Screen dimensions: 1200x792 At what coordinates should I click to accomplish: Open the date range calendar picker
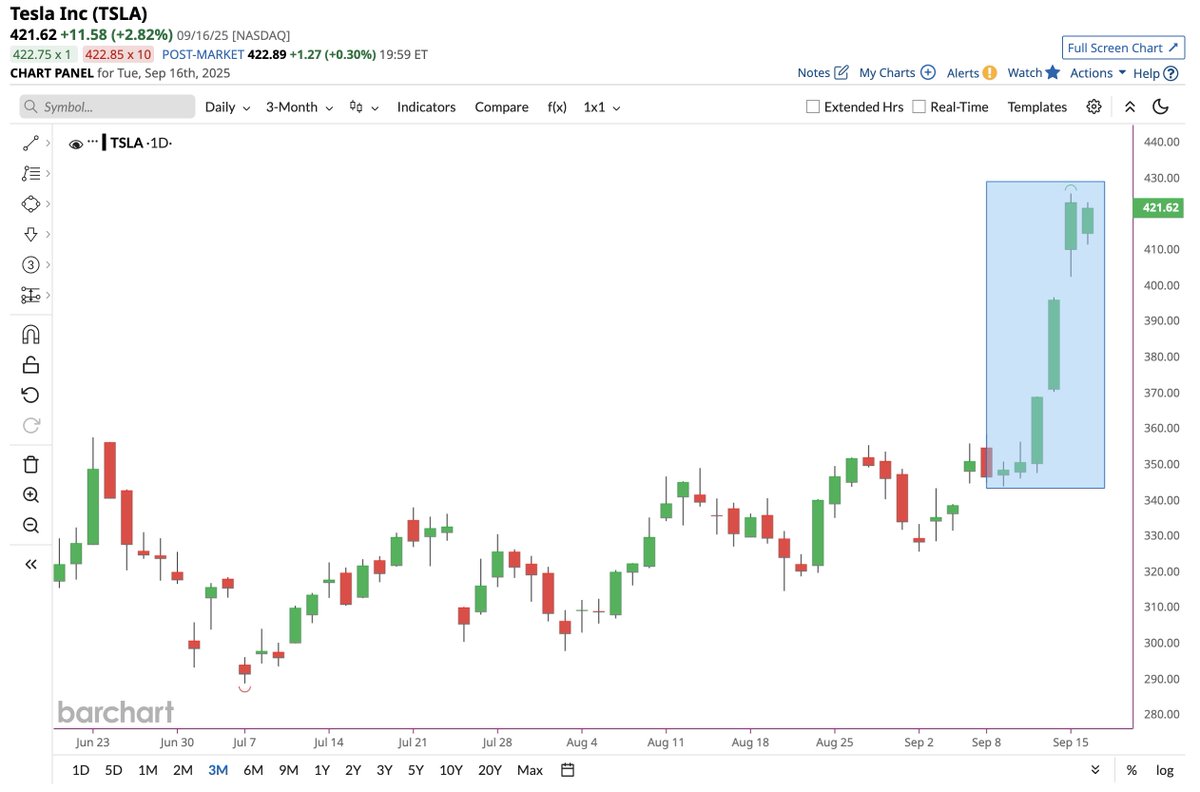click(568, 770)
